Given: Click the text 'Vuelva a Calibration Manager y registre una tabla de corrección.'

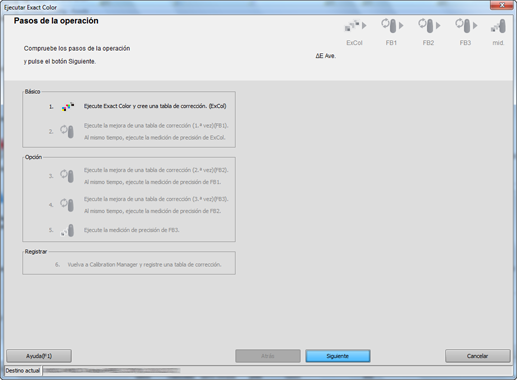Looking at the screenshot, I should 144,264.
